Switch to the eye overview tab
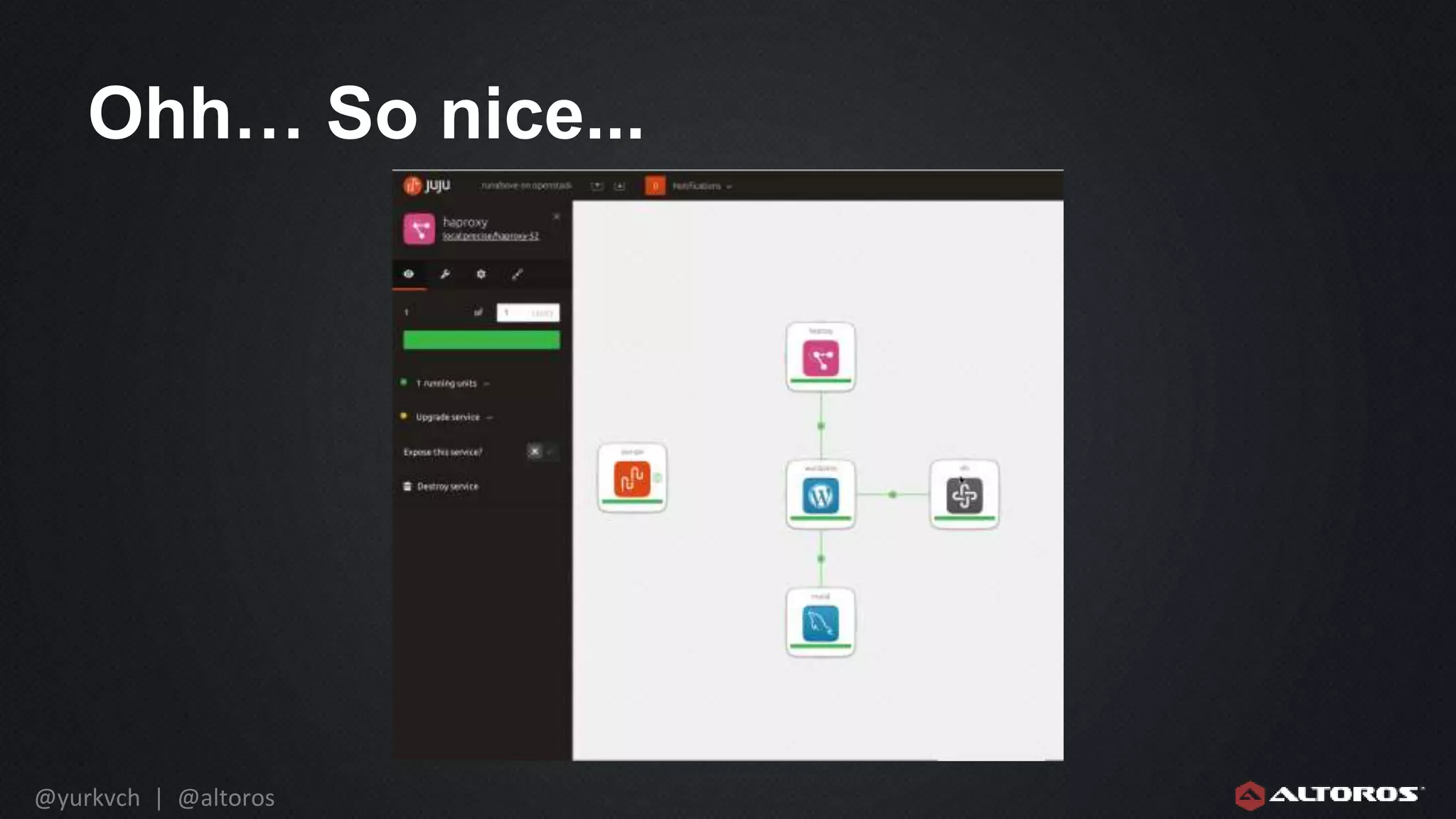Screen dimensions: 1456x819 pyautogui.click(x=409, y=274)
